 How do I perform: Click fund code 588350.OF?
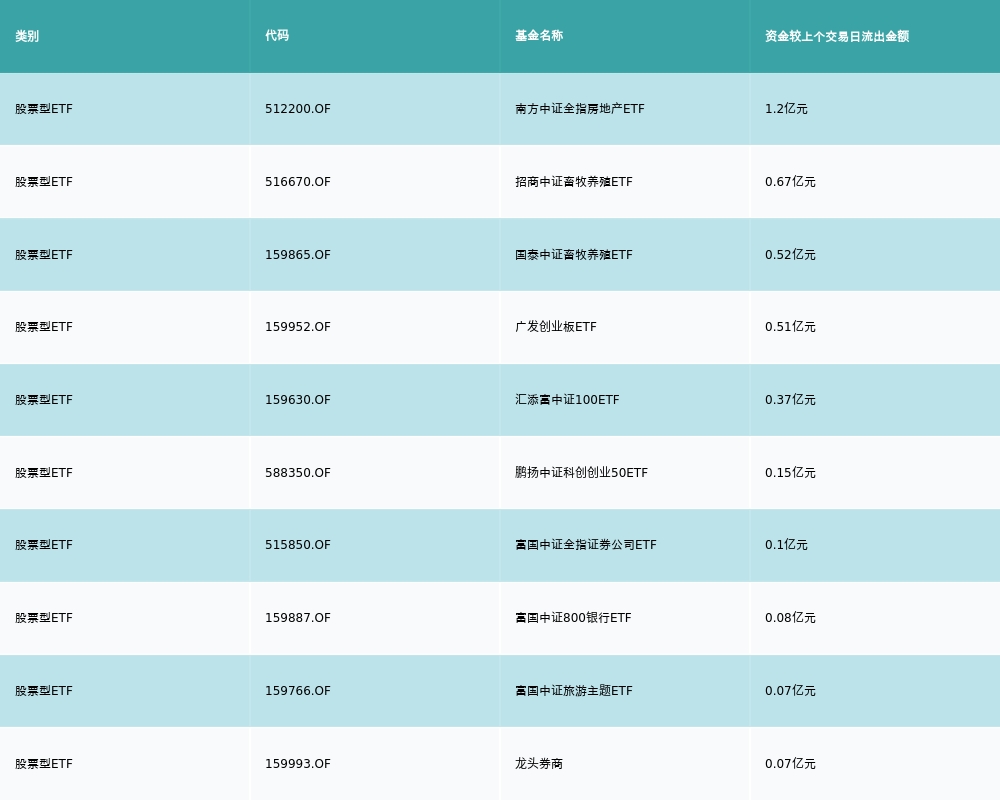[298, 473]
